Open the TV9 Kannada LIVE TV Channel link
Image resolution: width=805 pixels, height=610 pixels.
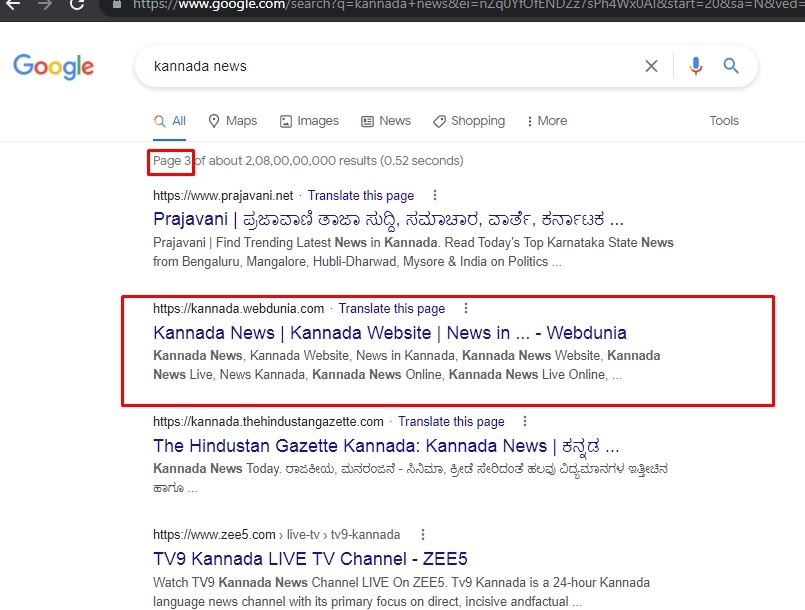(310, 559)
